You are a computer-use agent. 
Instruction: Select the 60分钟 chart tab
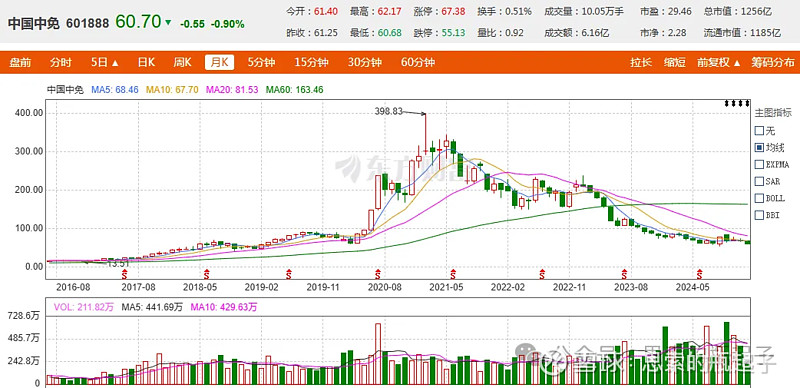[417, 63]
